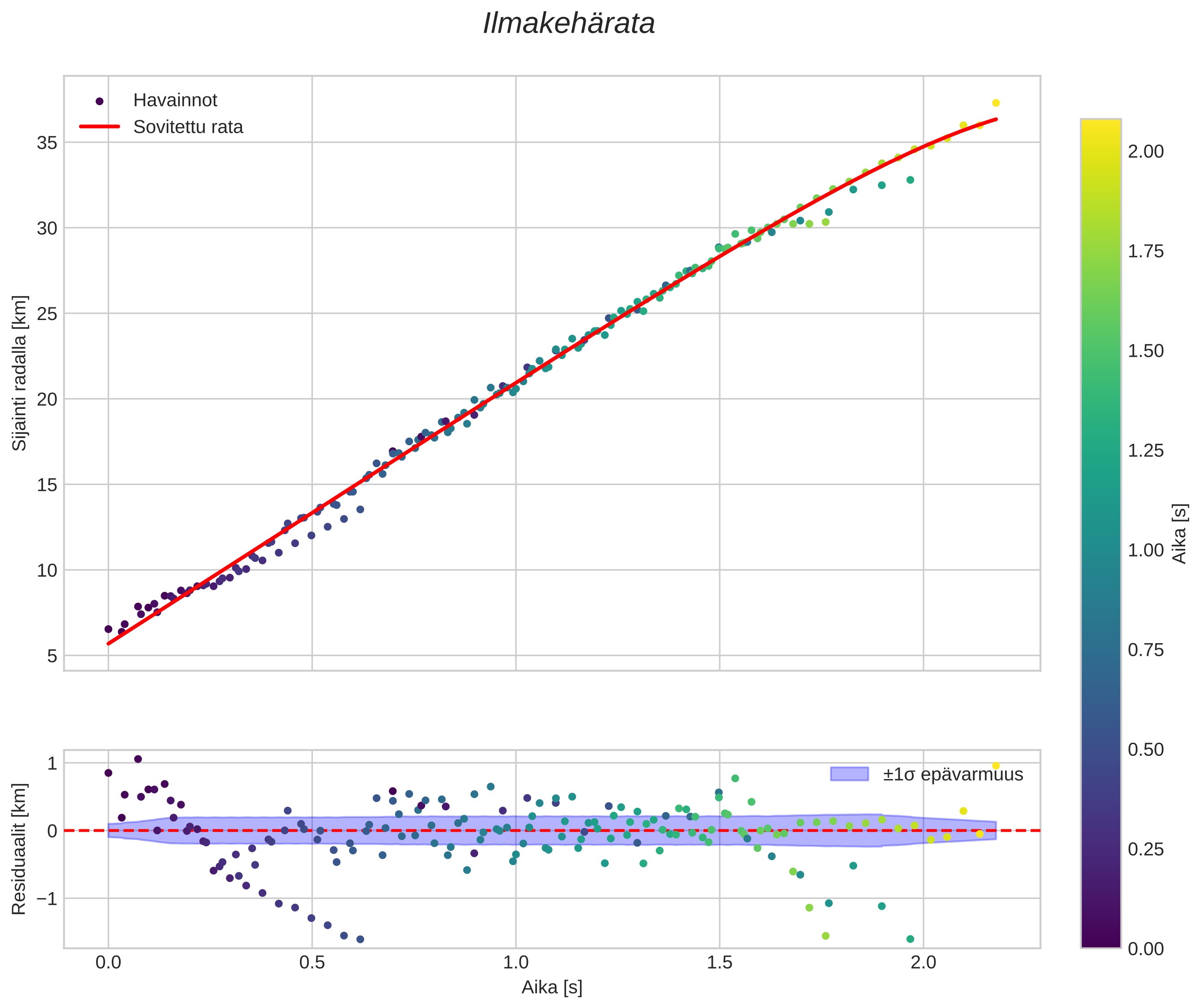Click the dark purple bottom of the colorbar
1200x1008 pixels.
[x=1100, y=940]
